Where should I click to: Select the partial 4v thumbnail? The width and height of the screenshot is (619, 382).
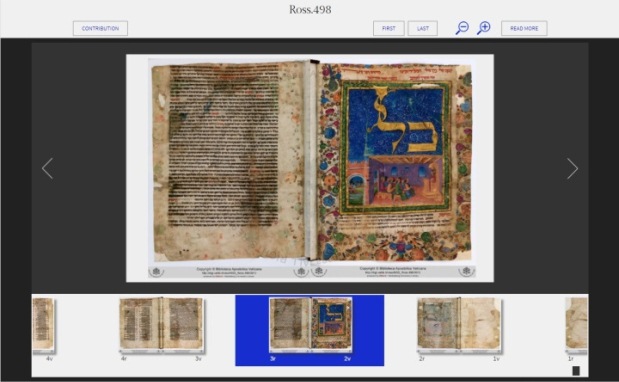pyautogui.click(x=43, y=324)
